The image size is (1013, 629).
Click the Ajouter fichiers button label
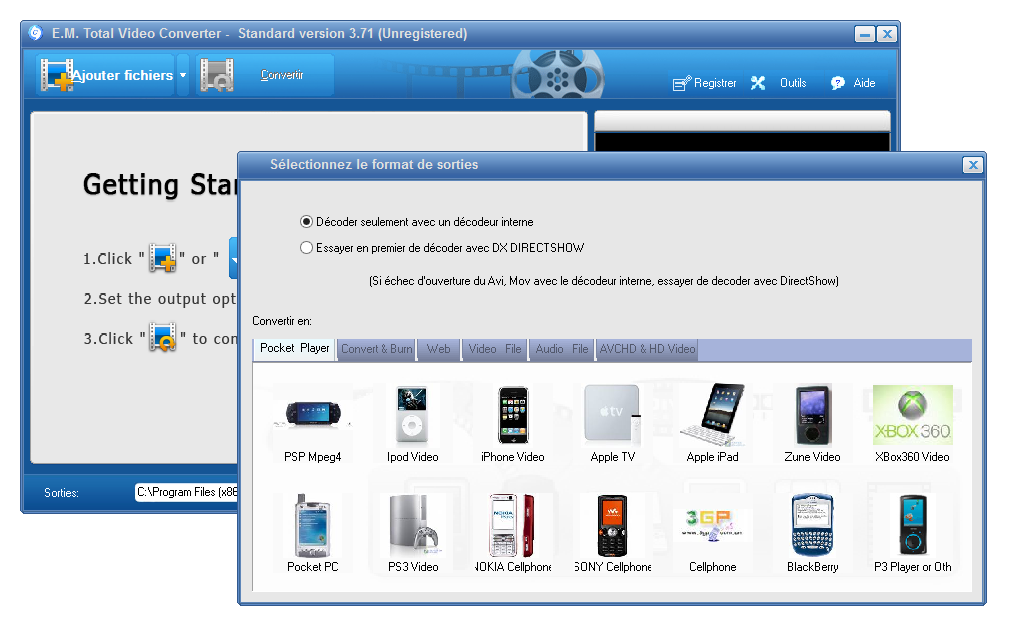tap(123, 76)
